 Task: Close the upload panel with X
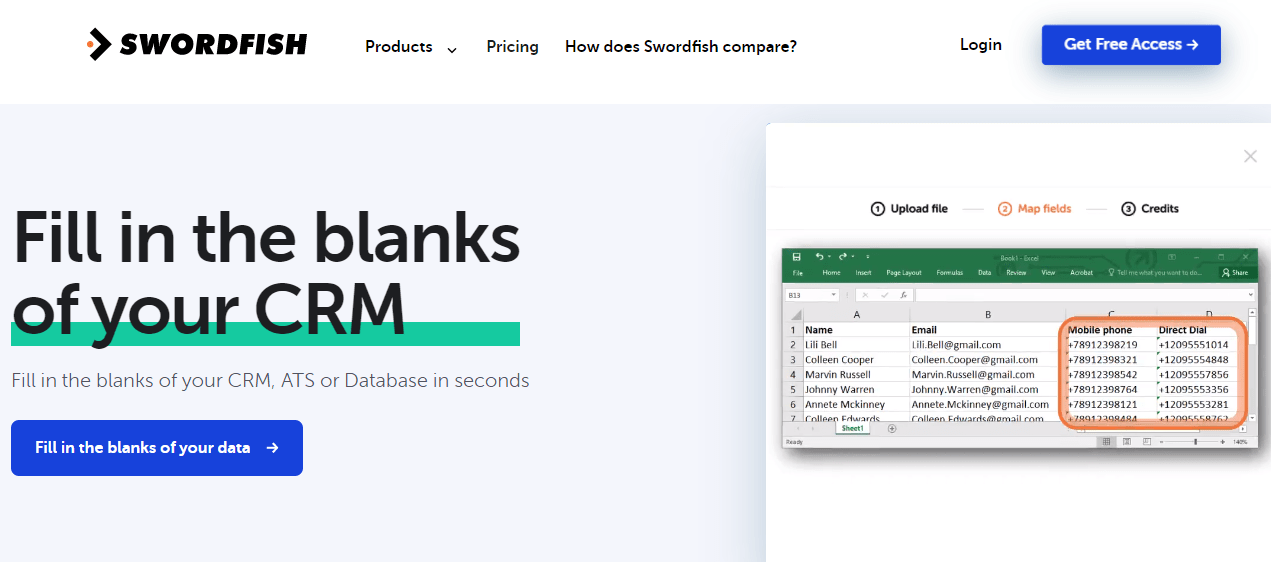coord(1250,156)
